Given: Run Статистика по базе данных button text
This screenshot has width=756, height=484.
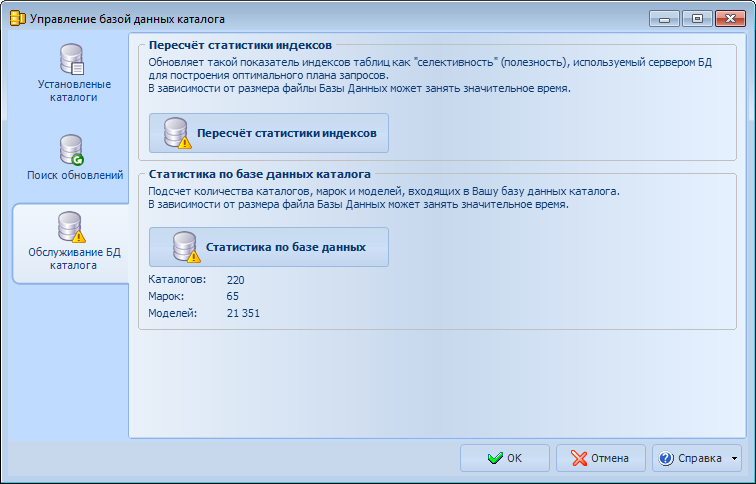Looking at the screenshot, I should 285,246.
